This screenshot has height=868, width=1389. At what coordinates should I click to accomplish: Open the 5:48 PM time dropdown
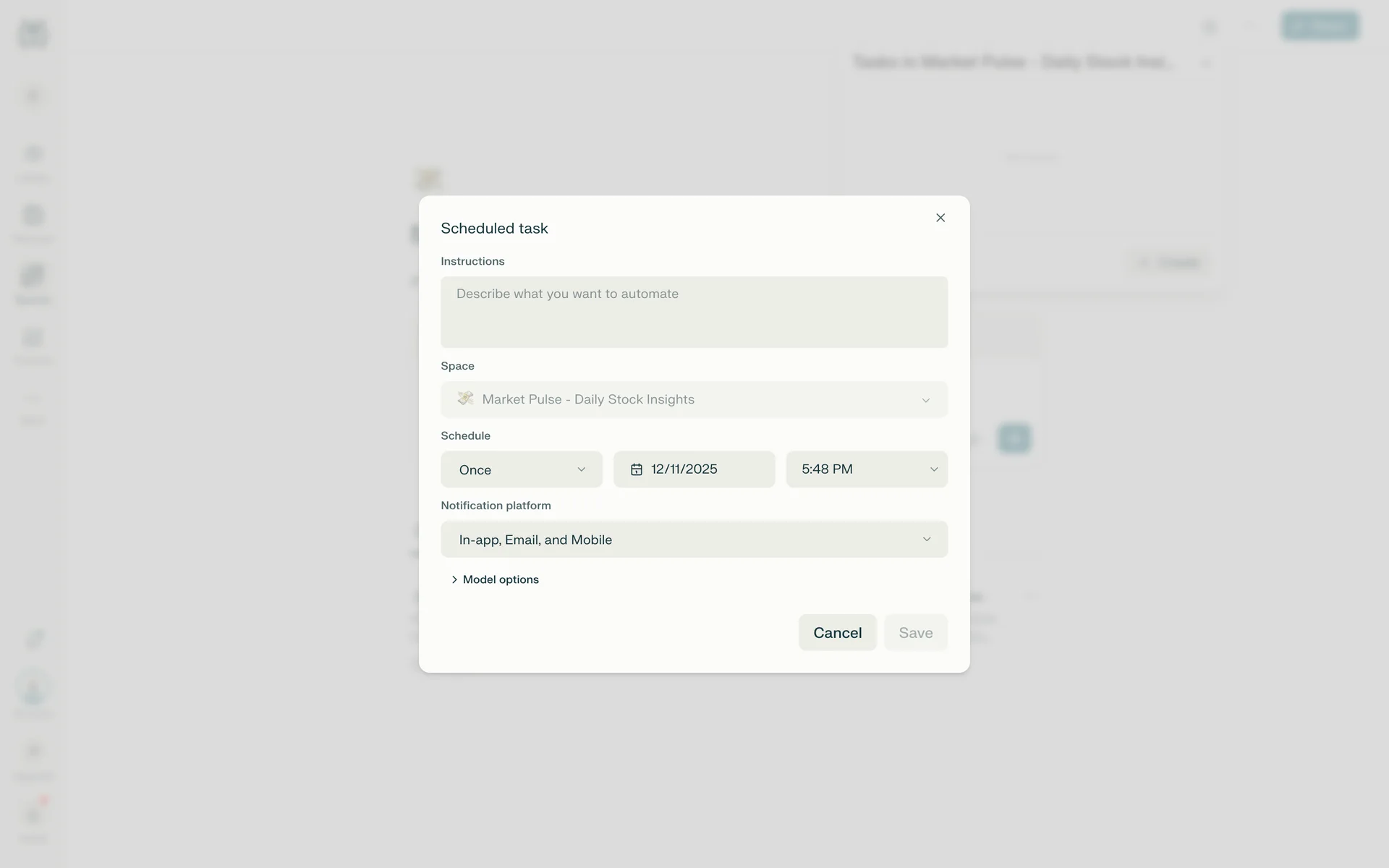coord(866,469)
